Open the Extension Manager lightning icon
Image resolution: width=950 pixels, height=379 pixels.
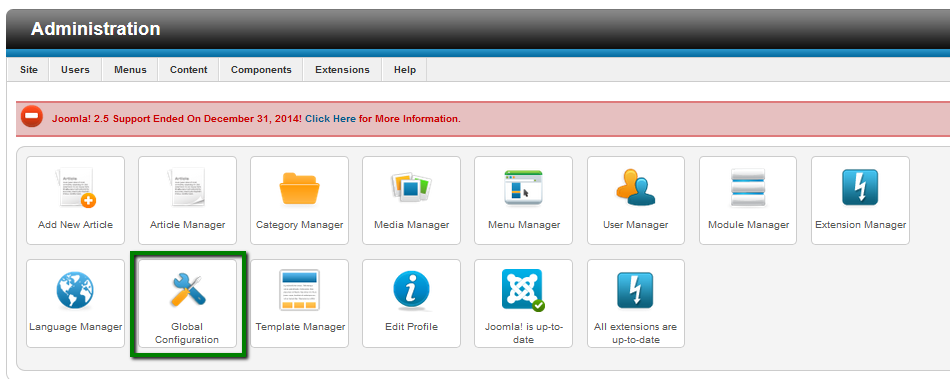click(x=860, y=188)
